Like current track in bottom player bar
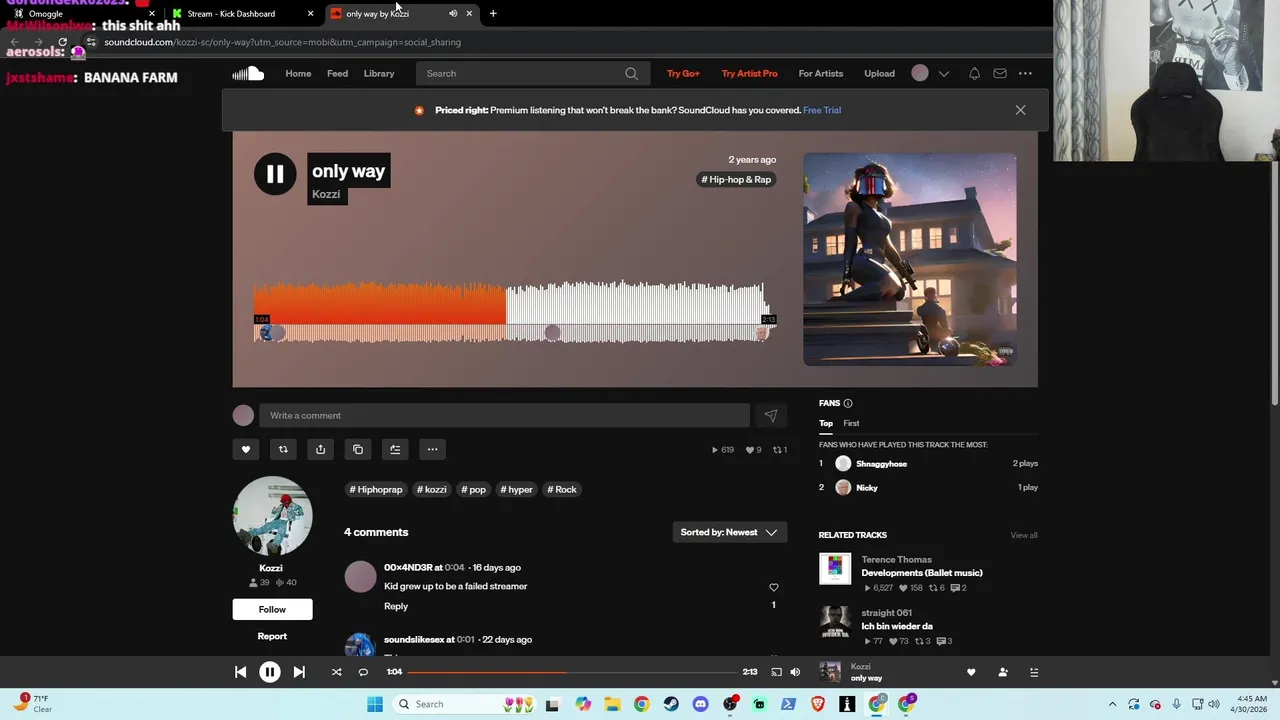Image resolution: width=1280 pixels, height=720 pixels. click(970, 672)
